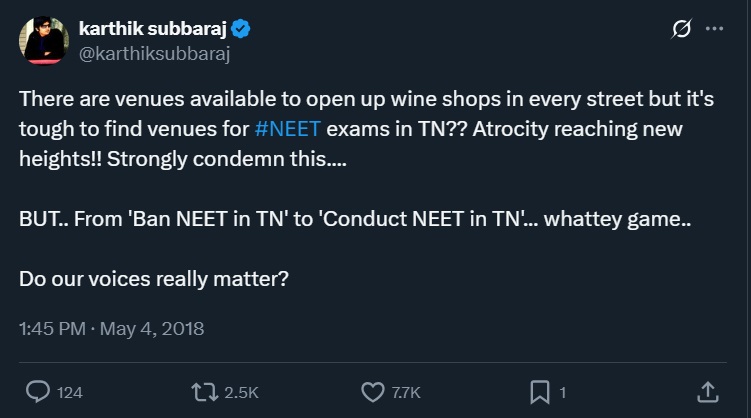Repost this tweet using the retweet icon
The image size is (751, 418).
pyautogui.click(x=202, y=392)
